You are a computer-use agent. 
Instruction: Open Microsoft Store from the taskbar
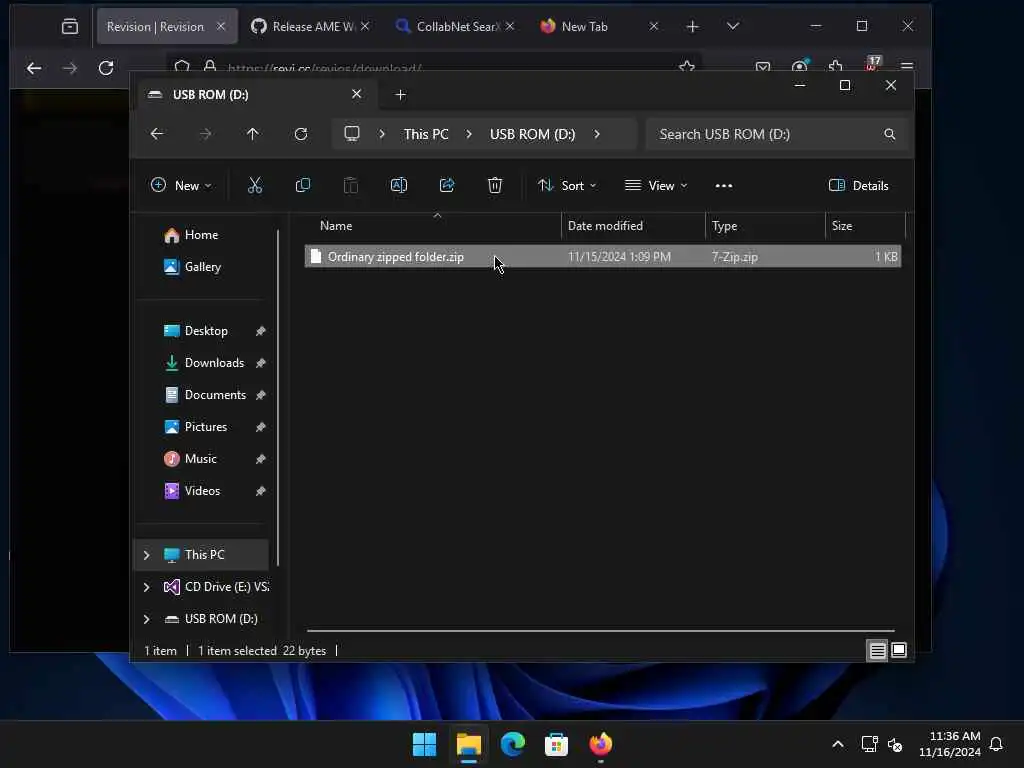[556, 744]
